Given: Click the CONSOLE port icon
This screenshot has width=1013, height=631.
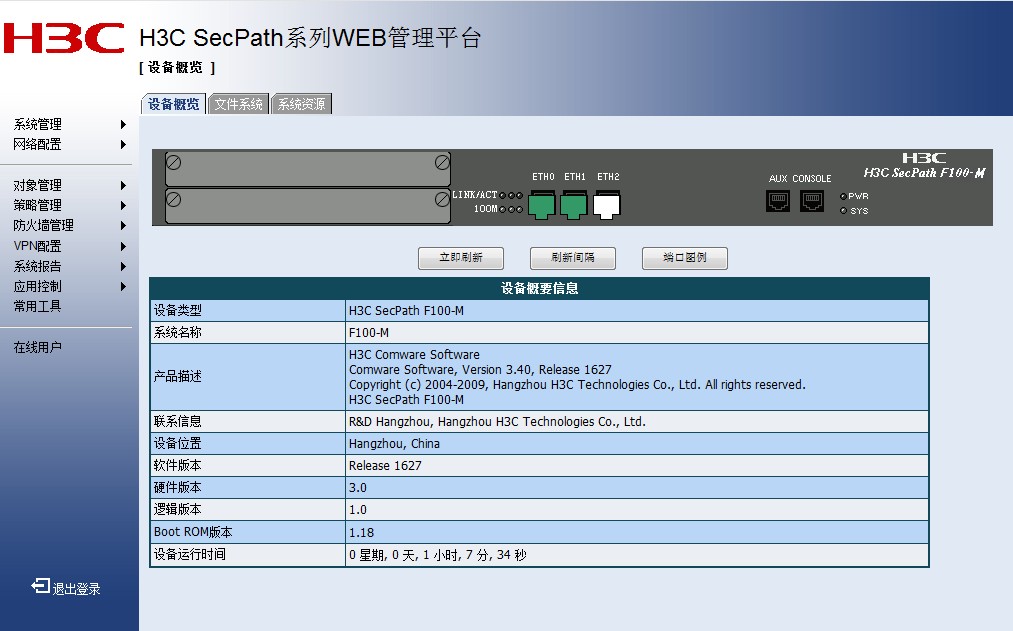Looking at the screenshot, I should pyautogui.click(x=812, y=201).
